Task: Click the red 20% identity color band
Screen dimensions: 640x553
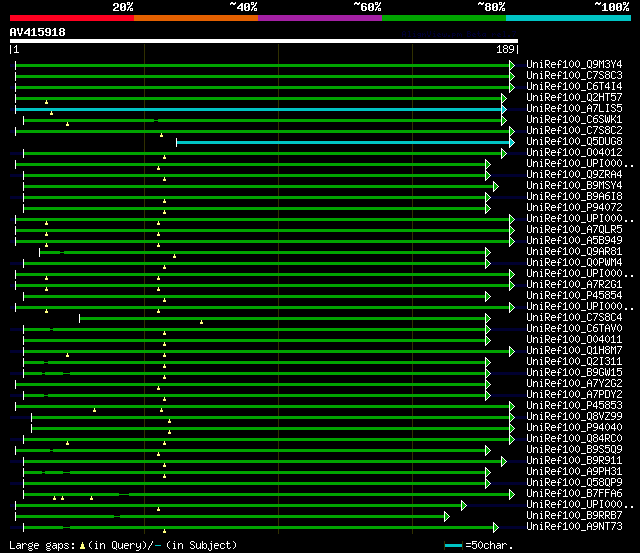Action: (72, 18)
